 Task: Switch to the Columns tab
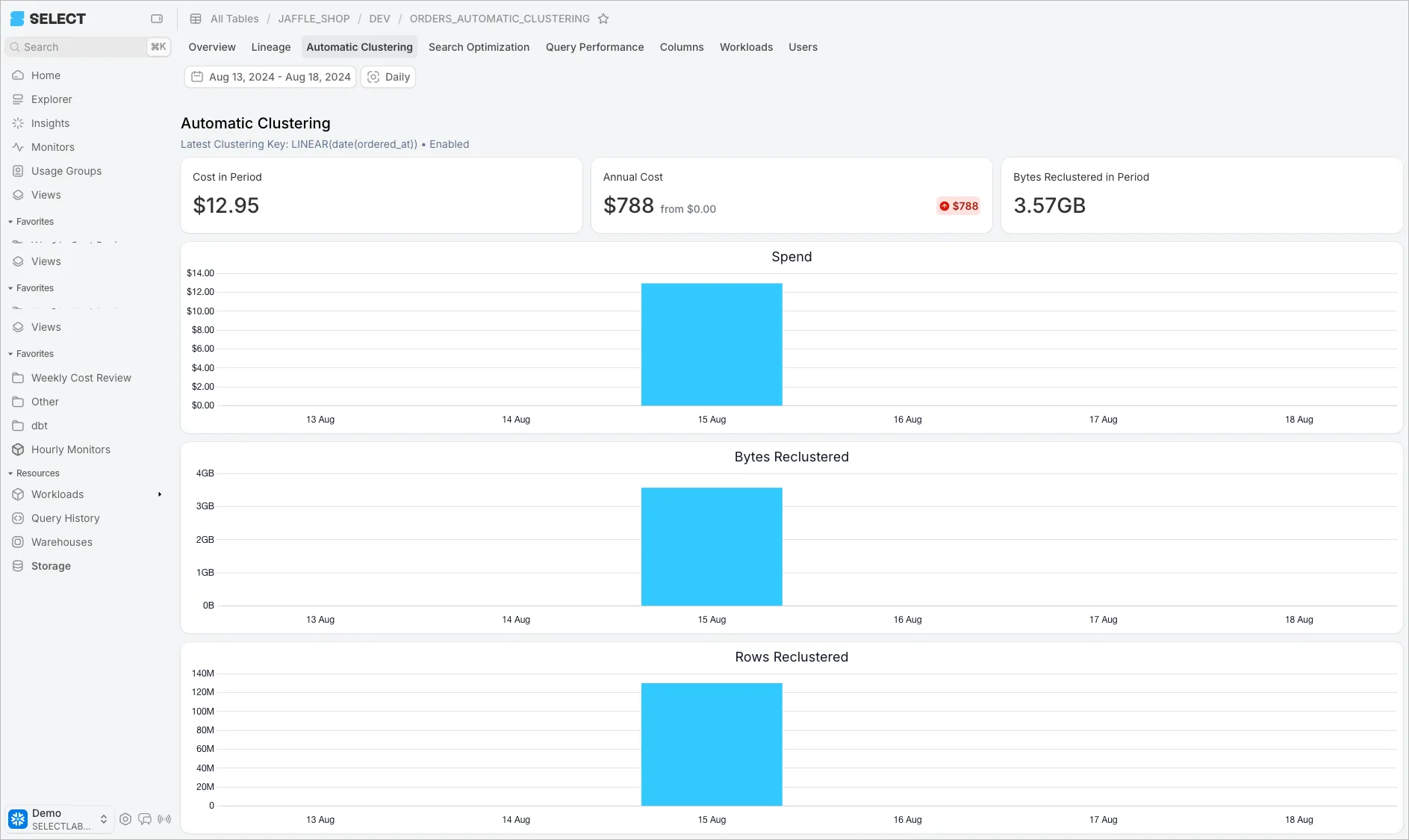[x=682, y=47]
